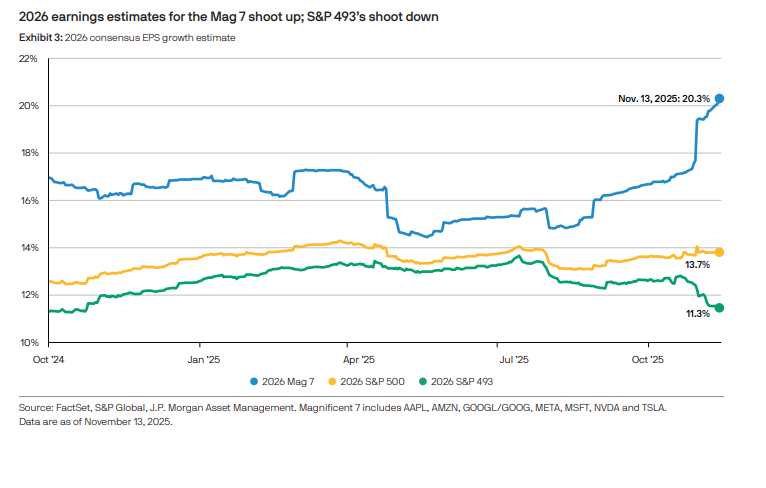
Task: Click the Jul '25 x-axis label
Action: point(512,358)
